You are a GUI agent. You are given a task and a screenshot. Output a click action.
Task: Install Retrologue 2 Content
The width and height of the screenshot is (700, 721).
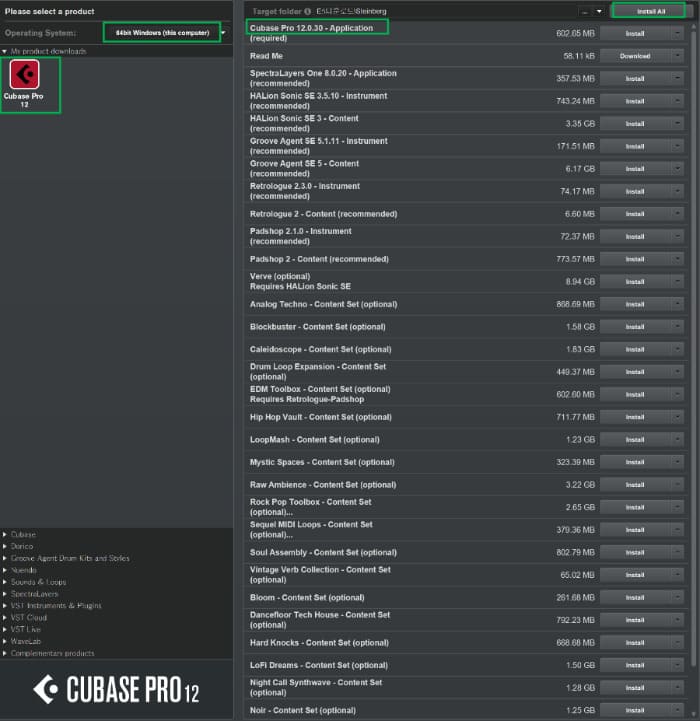click(x=635, y=214)
